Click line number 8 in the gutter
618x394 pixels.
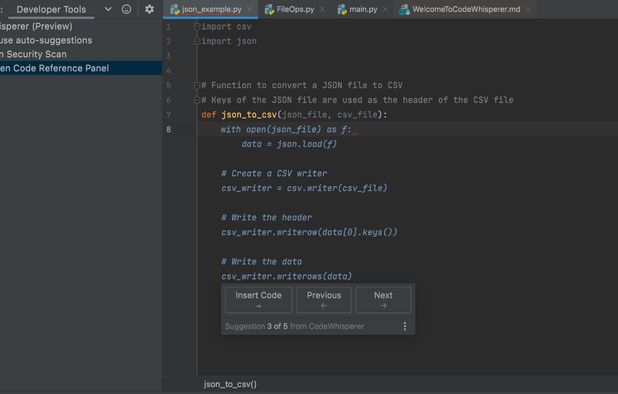coord(168,129)
